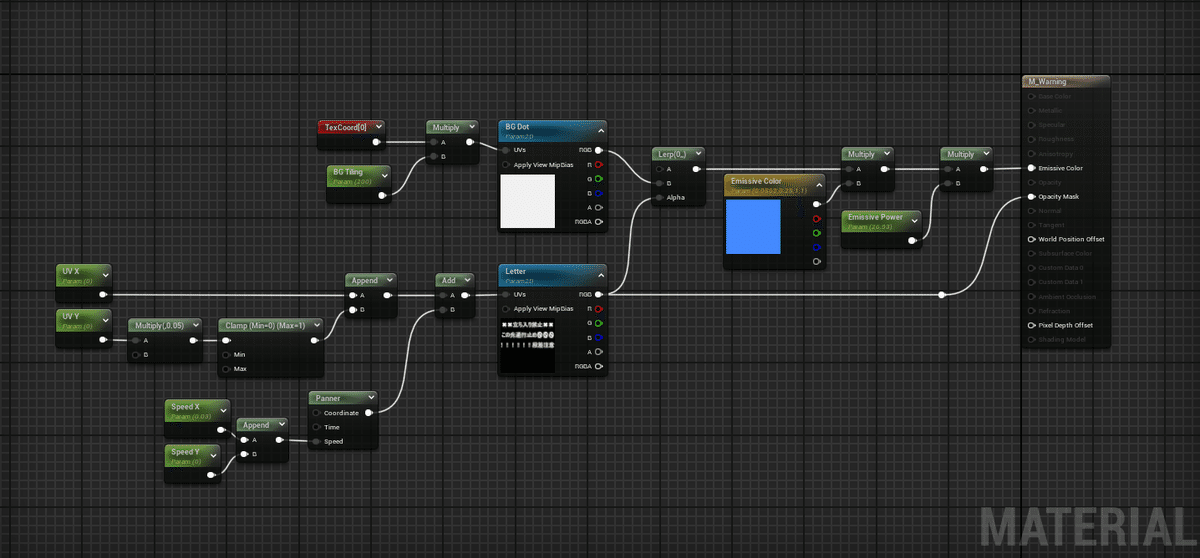Collapse the Add node chevron
This screenshot has height=558, width=1200.
tap(468, 281)
